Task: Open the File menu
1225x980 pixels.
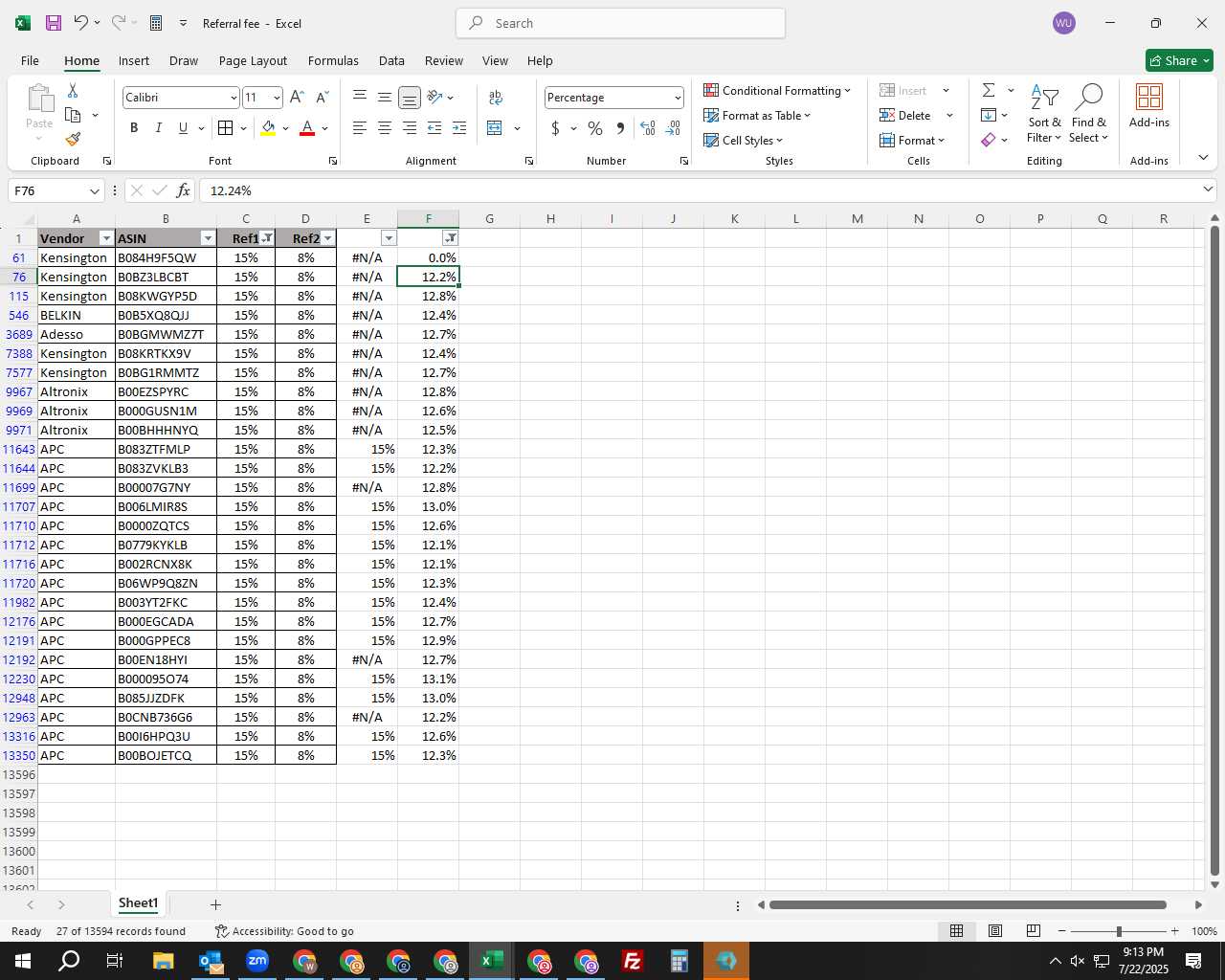Action: pyautogui.click(x=30, y=60)
